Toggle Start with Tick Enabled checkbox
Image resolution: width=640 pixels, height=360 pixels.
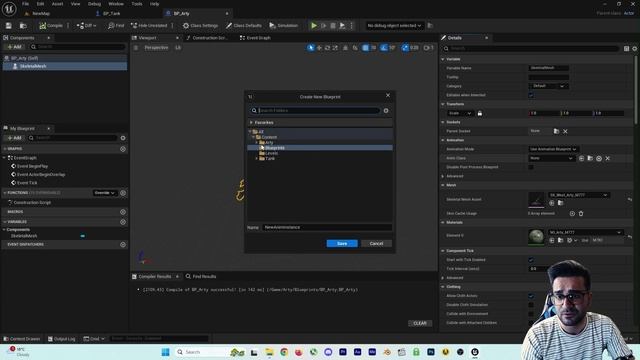tap(531, 260)
